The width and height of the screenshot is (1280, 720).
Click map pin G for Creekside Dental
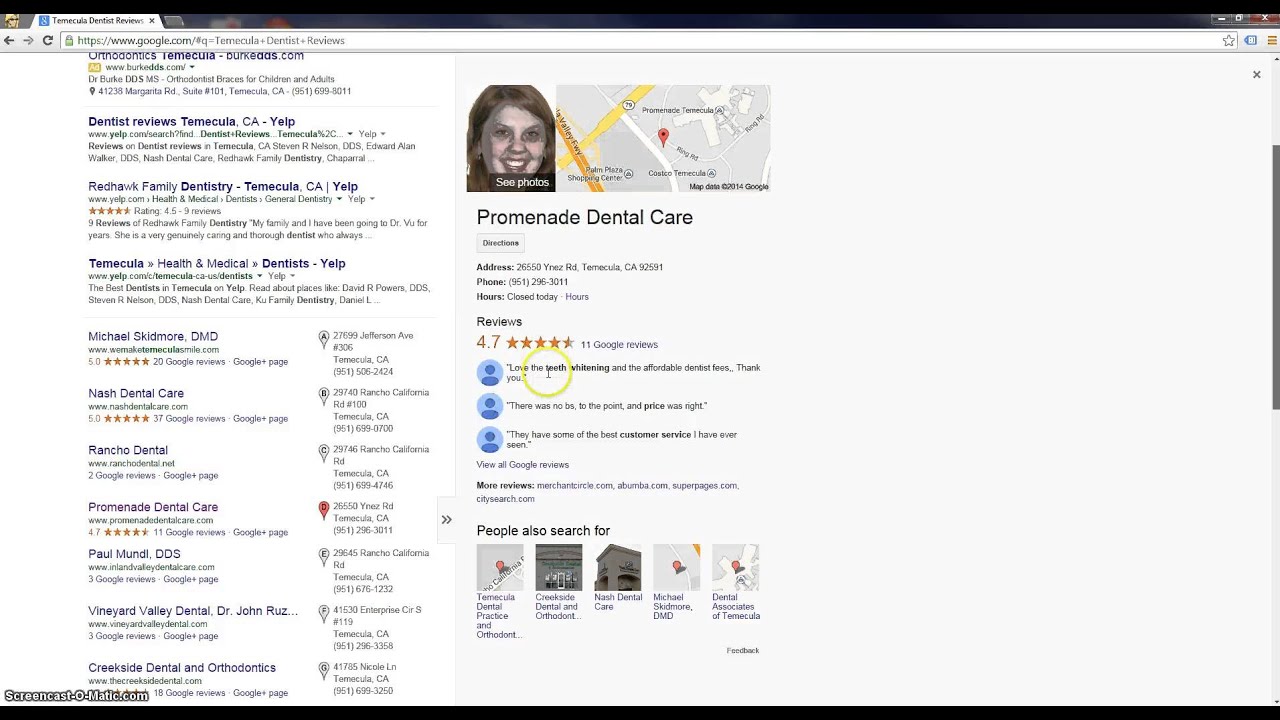[323, 671]
